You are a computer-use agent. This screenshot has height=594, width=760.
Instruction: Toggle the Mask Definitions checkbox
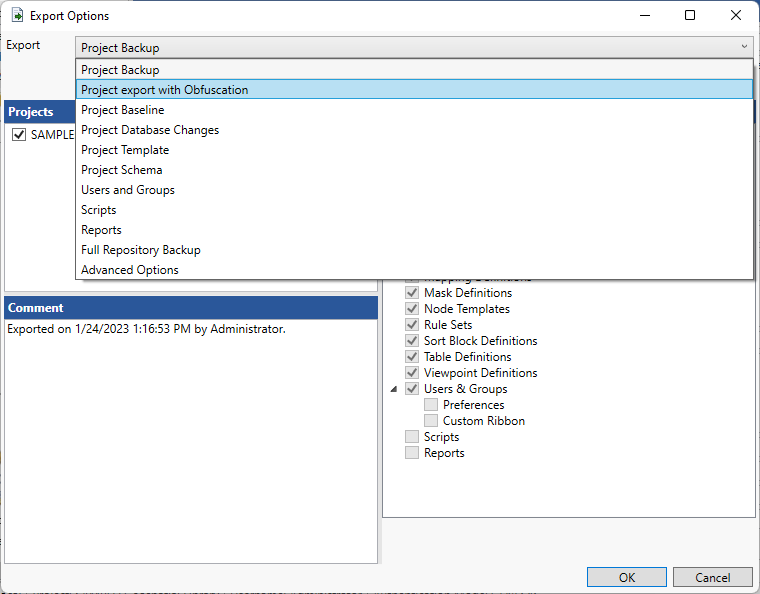(412, 293)
